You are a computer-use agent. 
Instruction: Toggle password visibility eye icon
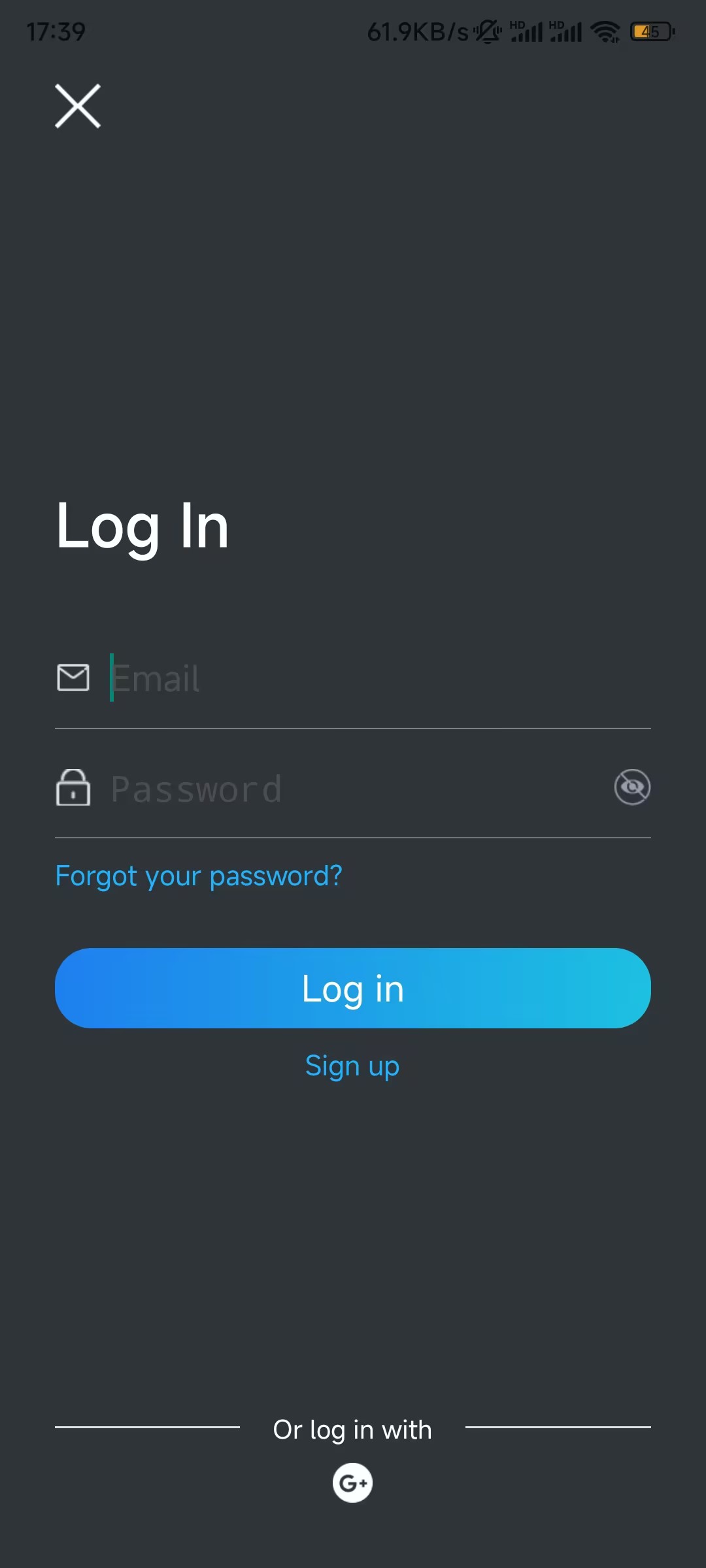632,787
